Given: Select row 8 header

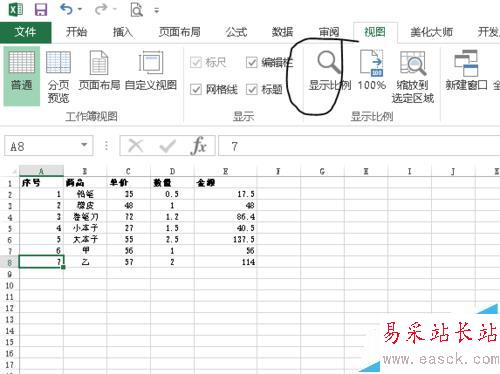Looking at the screenshot, I should (10, 262).
